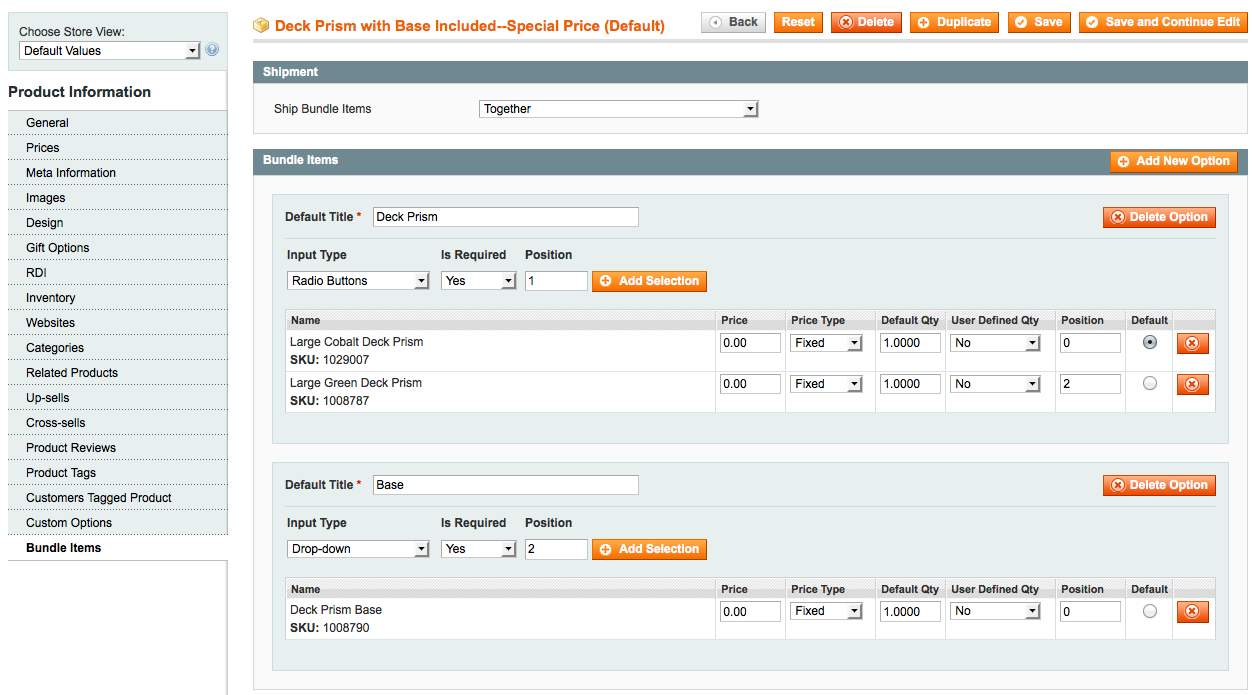Click Default Qty field for Deck Prism Base
This screenshot has width=1252, height=695.
pyautogui.click(x=910, y=612)
